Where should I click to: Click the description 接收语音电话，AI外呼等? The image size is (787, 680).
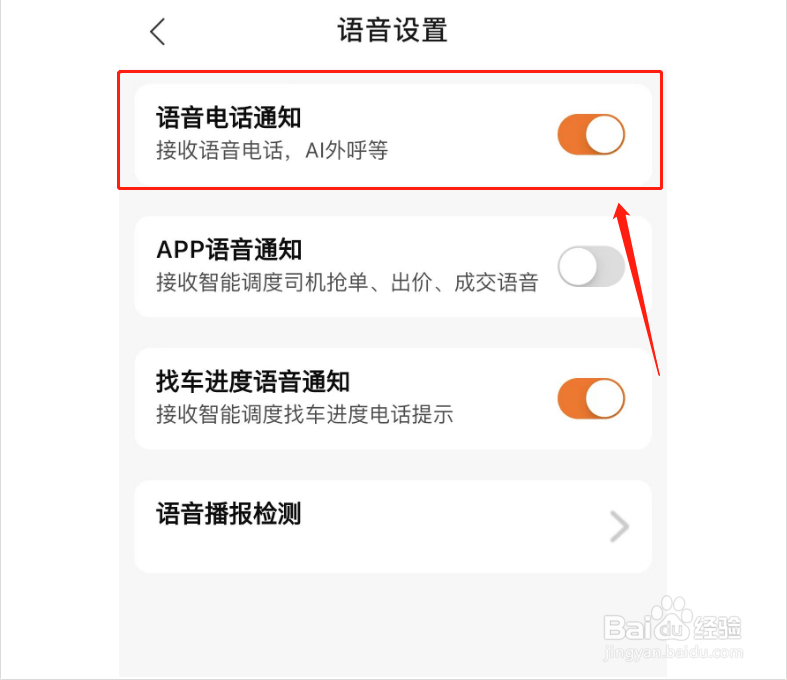click(x=272, y=150)
